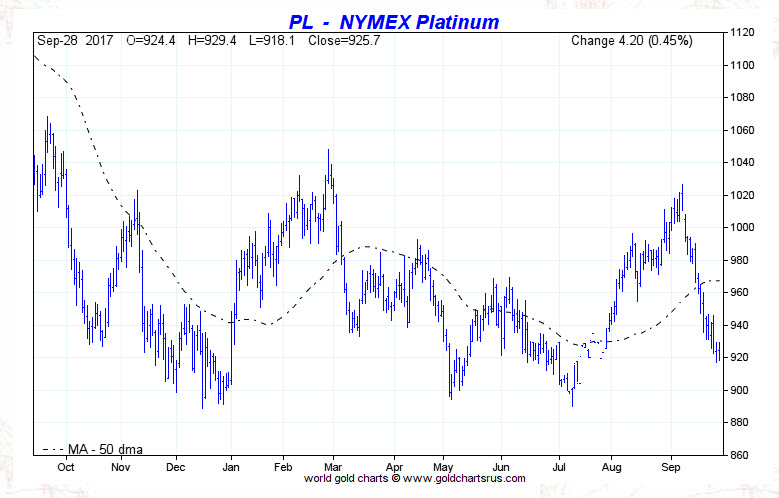
Task: Open the www.goldchartsrus.com credit link
Action: point(464,479)
